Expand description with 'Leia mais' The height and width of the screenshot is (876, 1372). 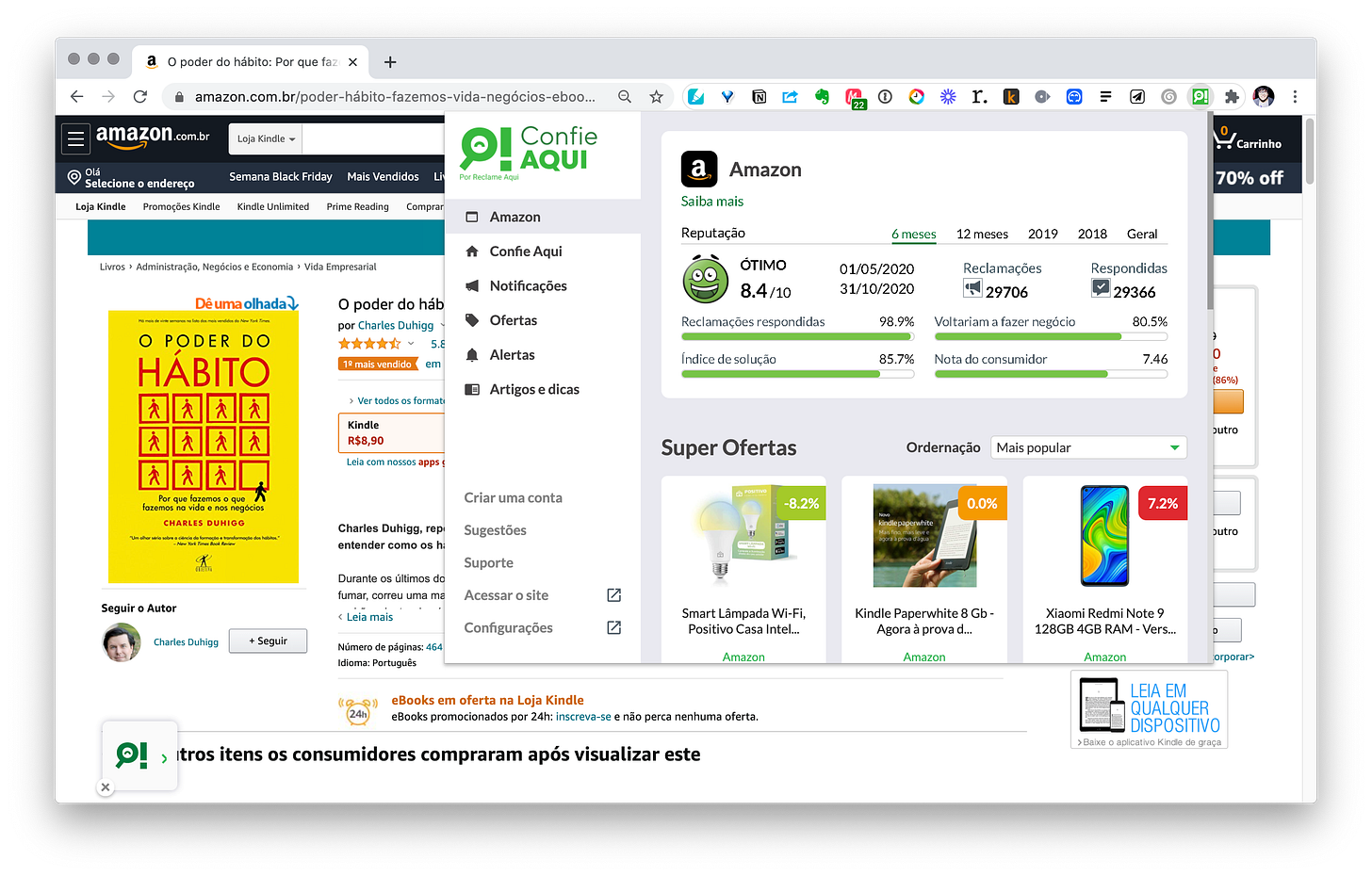pyautogui.click(x=368, y=617)
